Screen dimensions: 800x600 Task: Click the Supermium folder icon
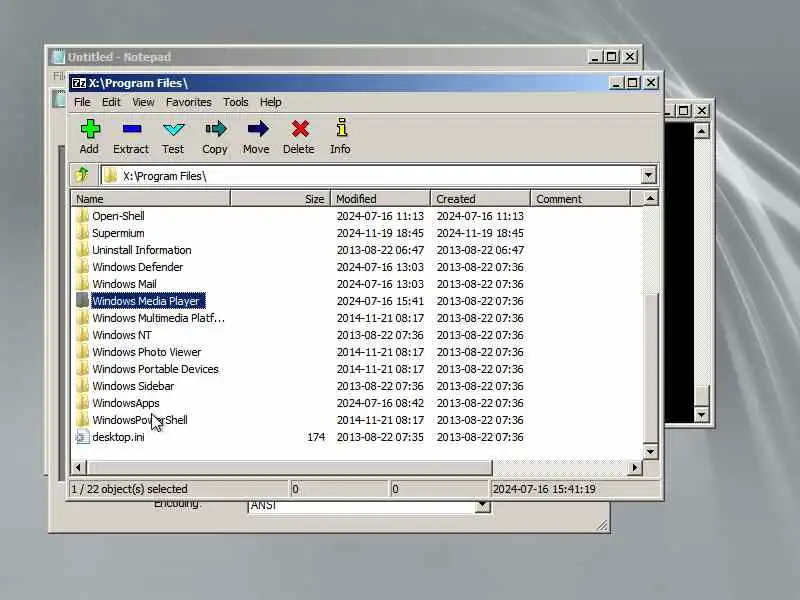(x=82, y=233)
